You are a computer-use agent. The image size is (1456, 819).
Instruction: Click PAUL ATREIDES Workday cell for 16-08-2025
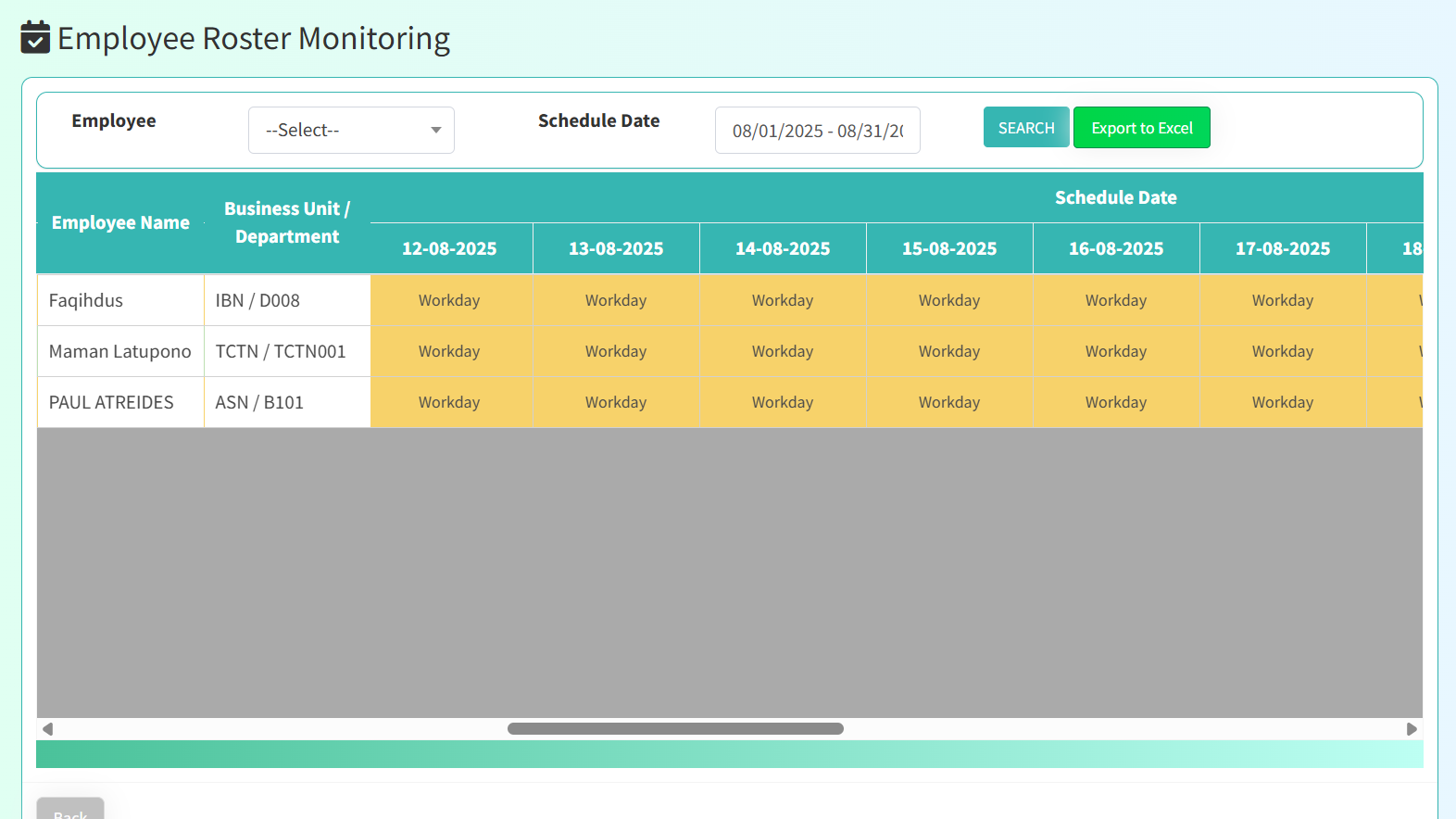1116,403
